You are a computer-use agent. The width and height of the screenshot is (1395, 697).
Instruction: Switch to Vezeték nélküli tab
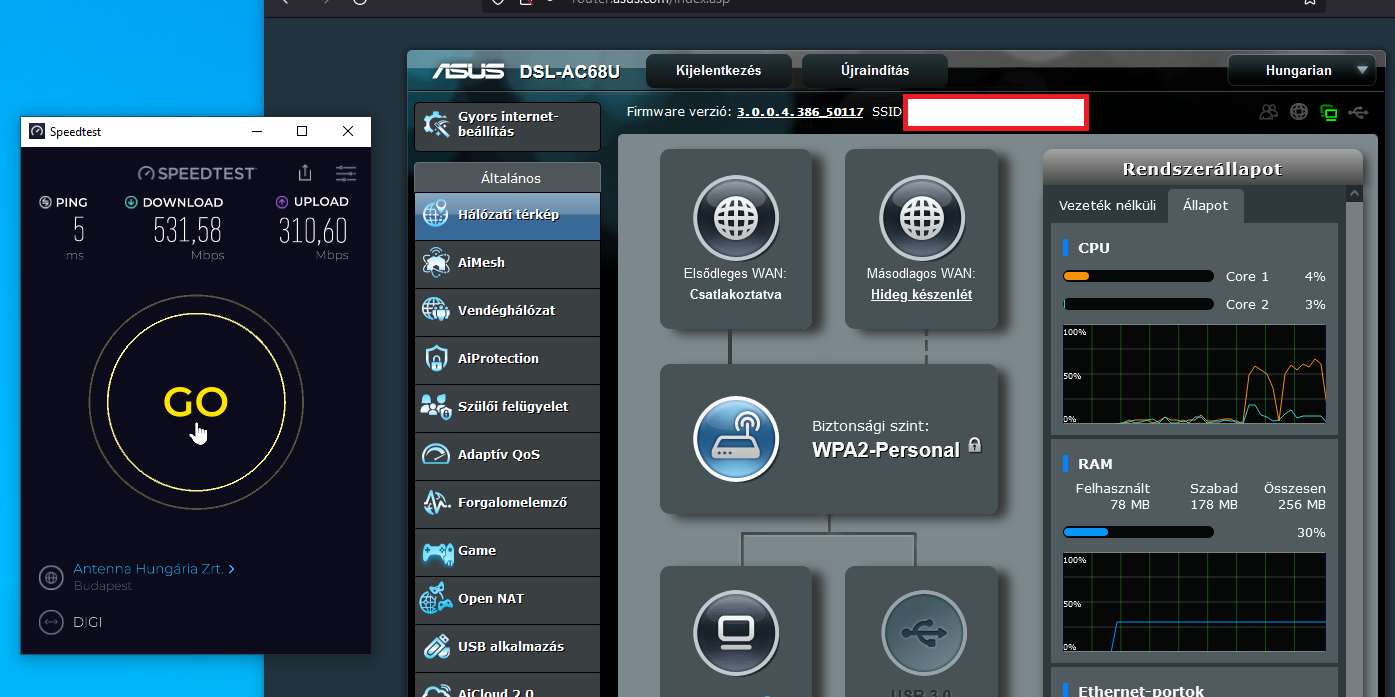[1107, 205]
